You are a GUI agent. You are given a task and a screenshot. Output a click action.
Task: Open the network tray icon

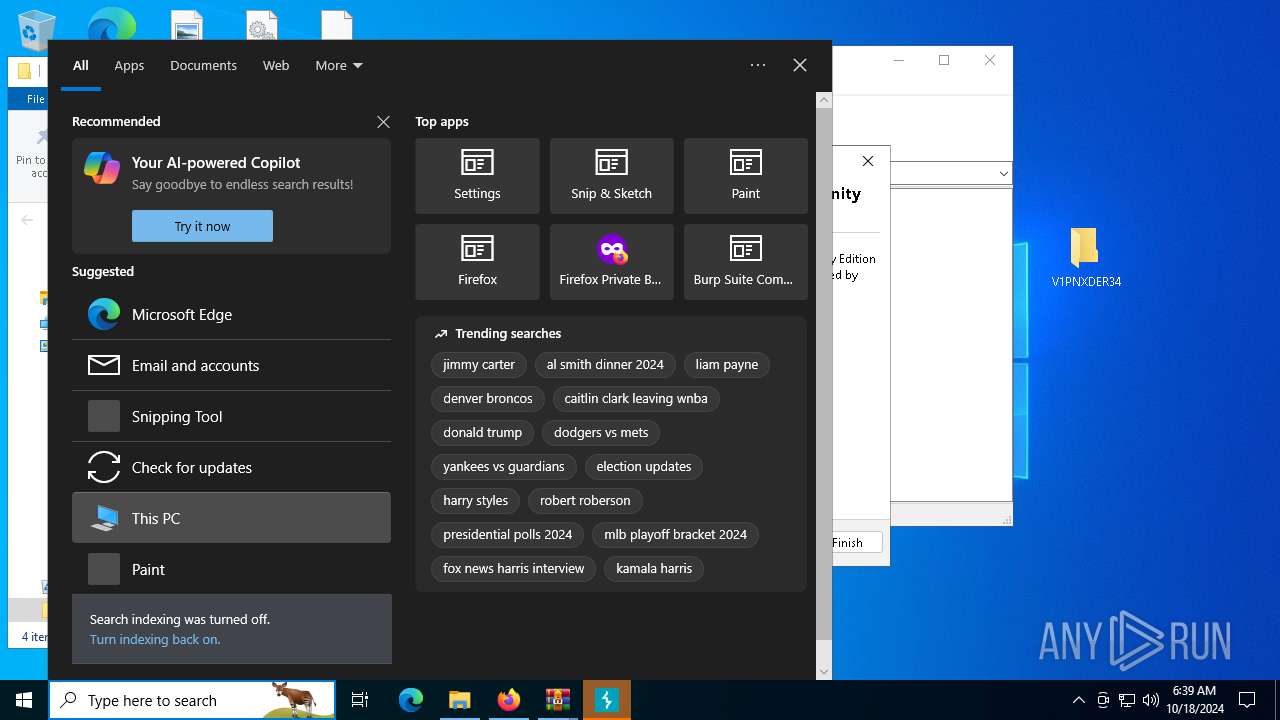coord(1127,700)
